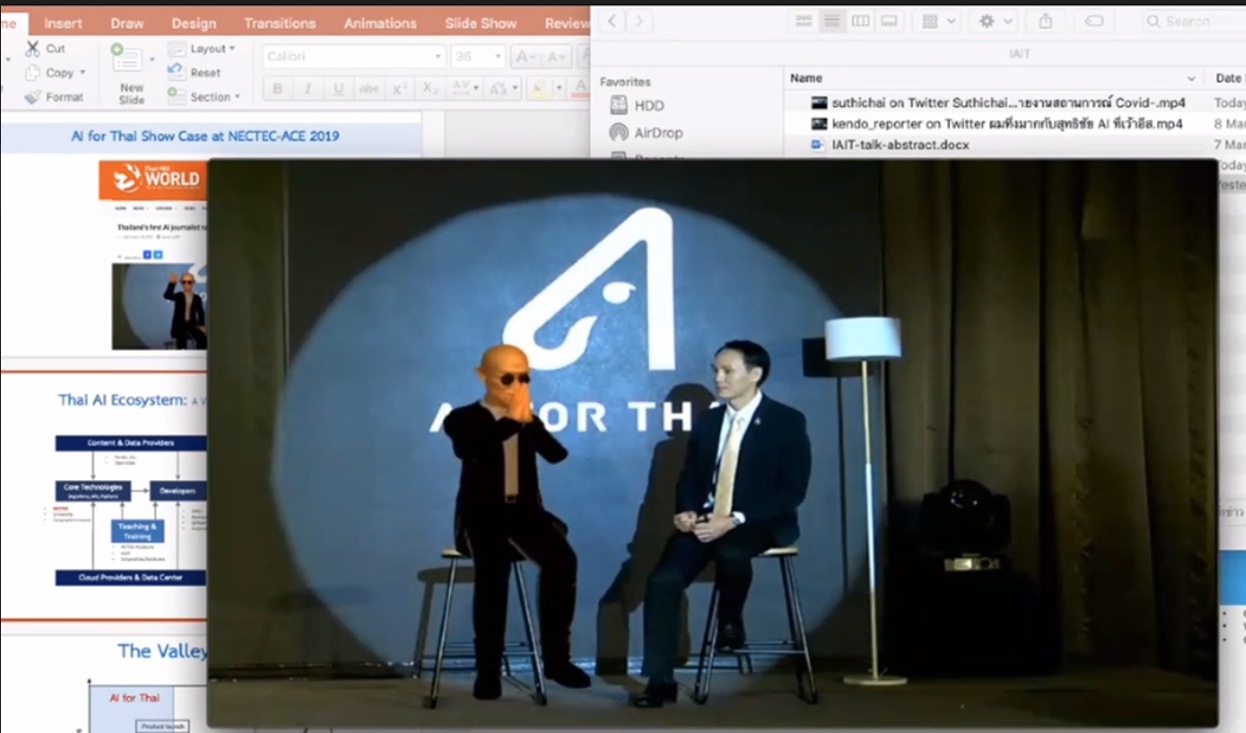The width and height of the screenshot is (1246, 733).
Task: Go forward in the Finder window
Action: [x=640, y=21]
